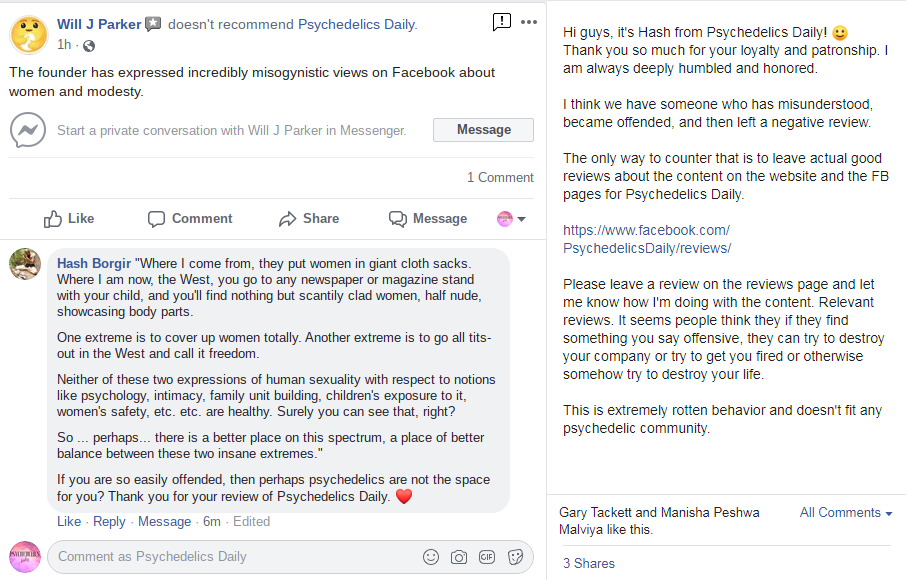Viewport: 906px width, 580px height.
Task: Click the report post flag icon
Action: [x=502, y=22]
